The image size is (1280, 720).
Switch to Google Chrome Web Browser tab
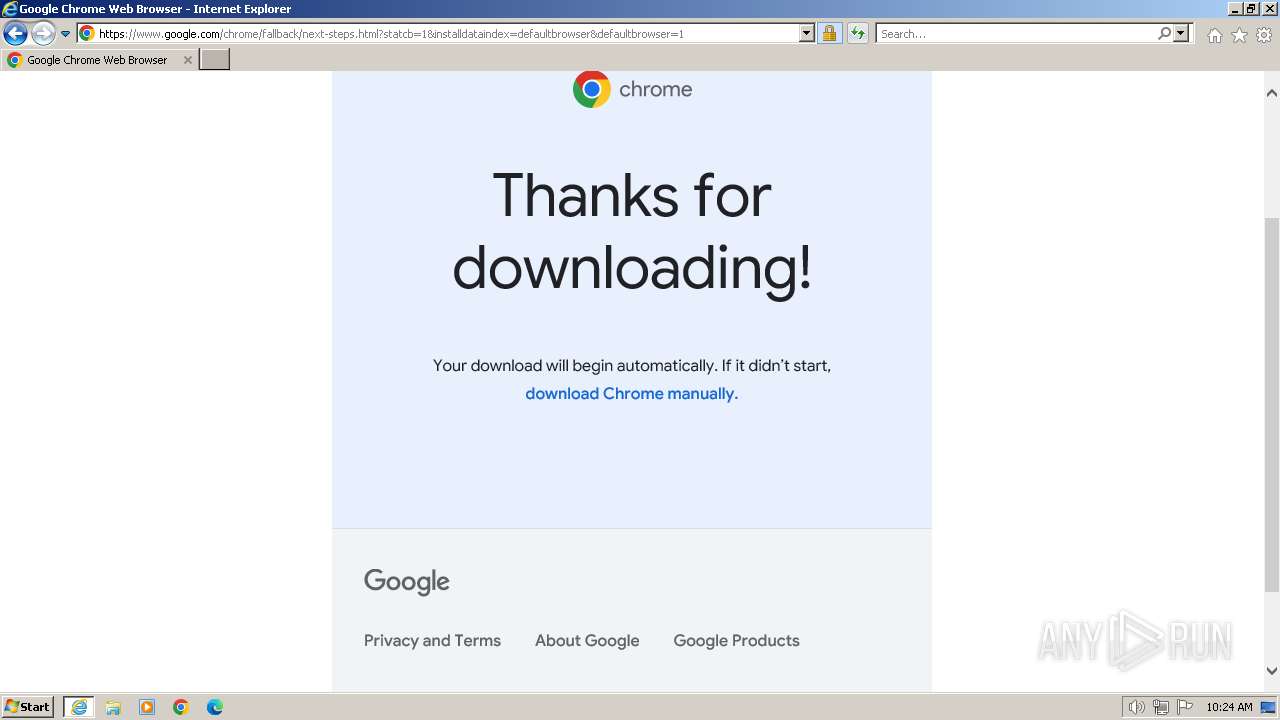[98, 60]
